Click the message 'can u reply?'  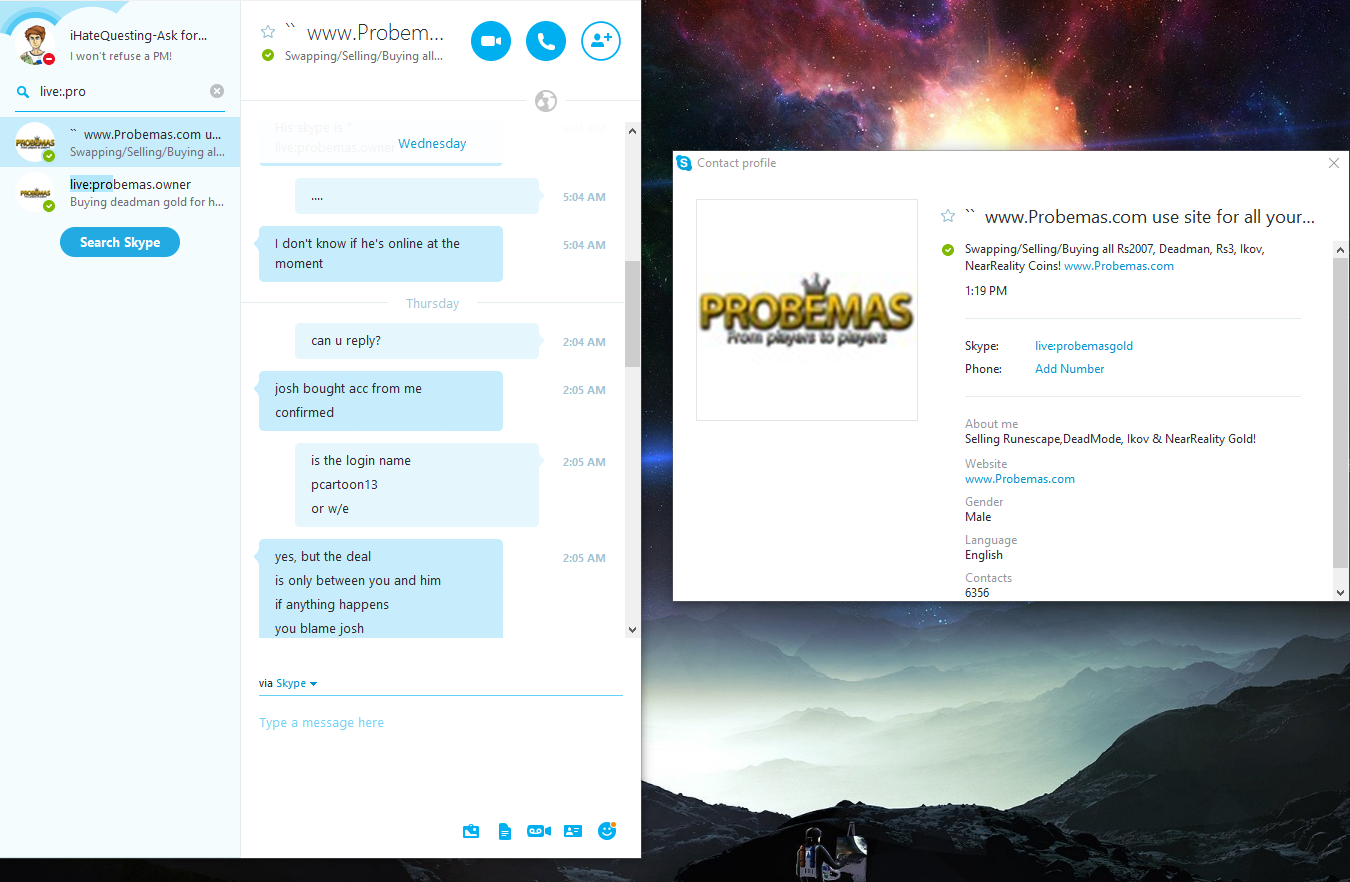pyautogui.click(x=417, y=341)
